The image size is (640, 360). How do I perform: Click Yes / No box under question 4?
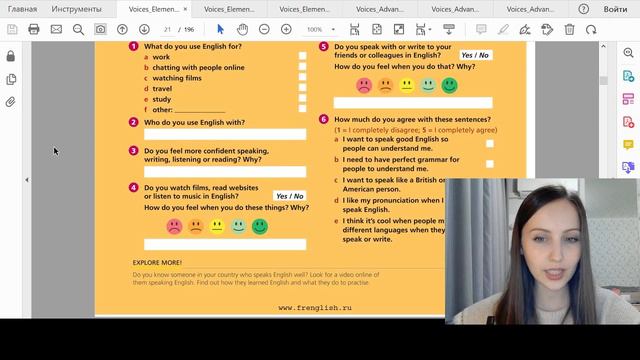tap(290, 196)
